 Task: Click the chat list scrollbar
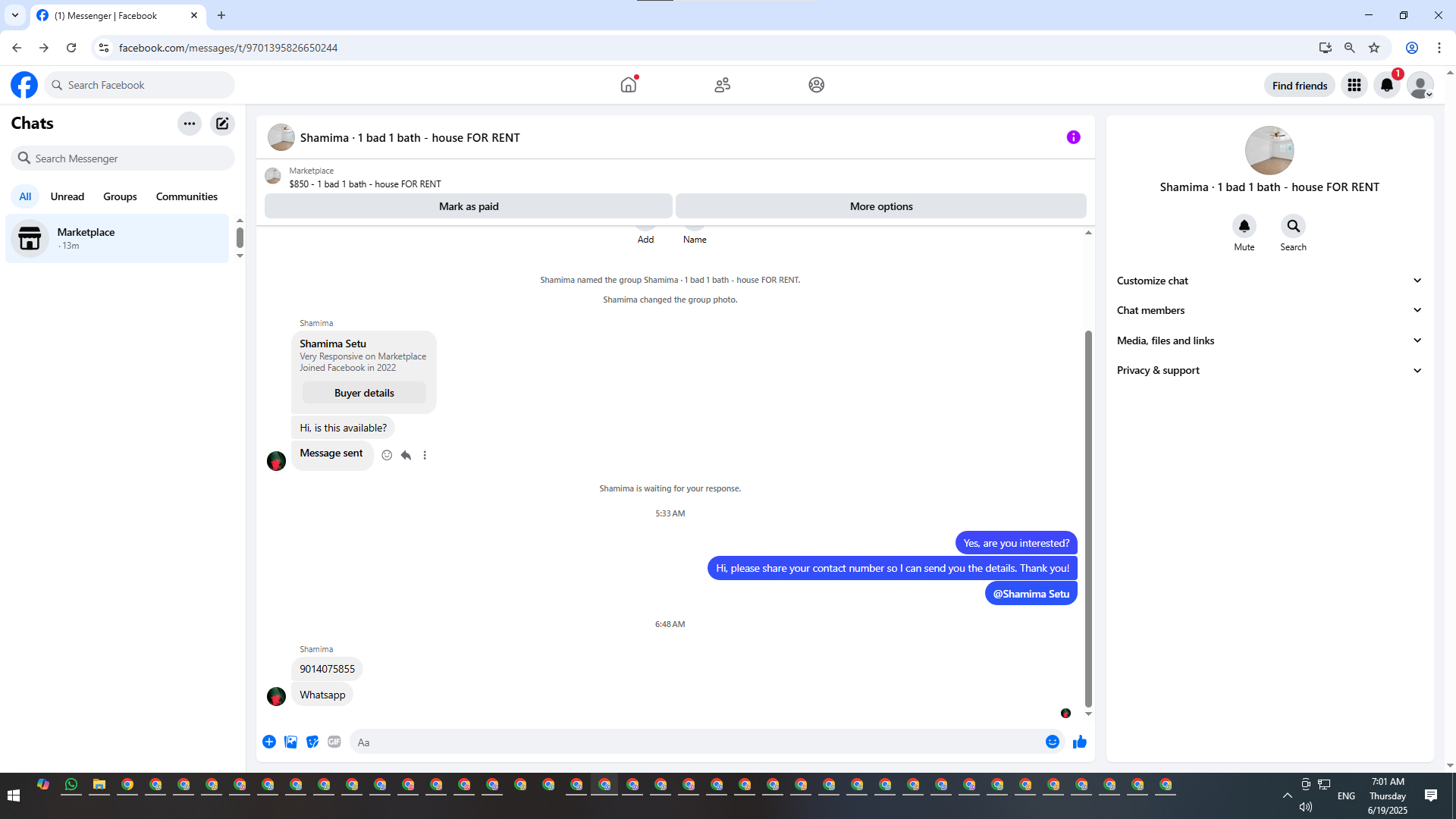(240, 238)
